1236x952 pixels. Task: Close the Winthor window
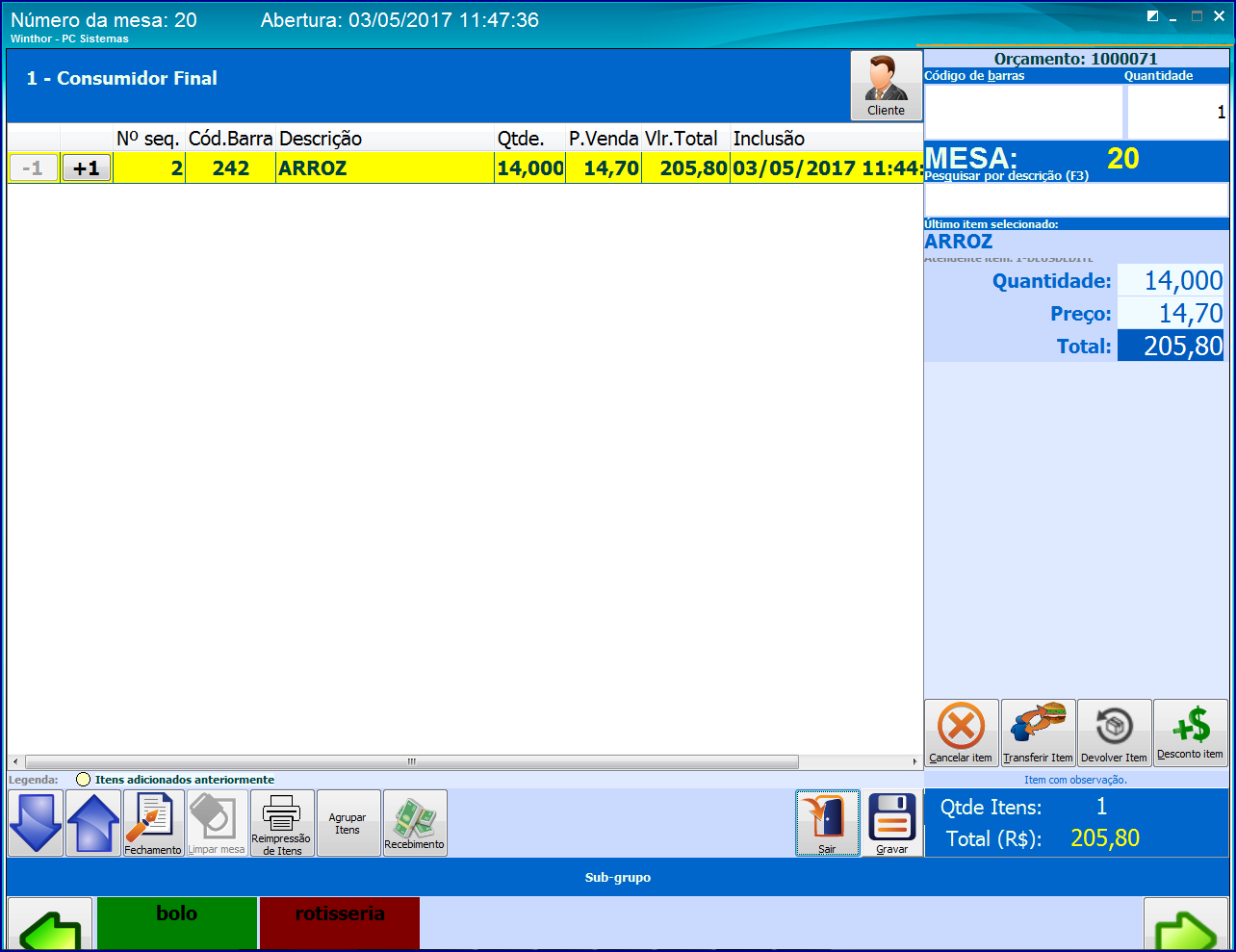(x=1219, y=16)
